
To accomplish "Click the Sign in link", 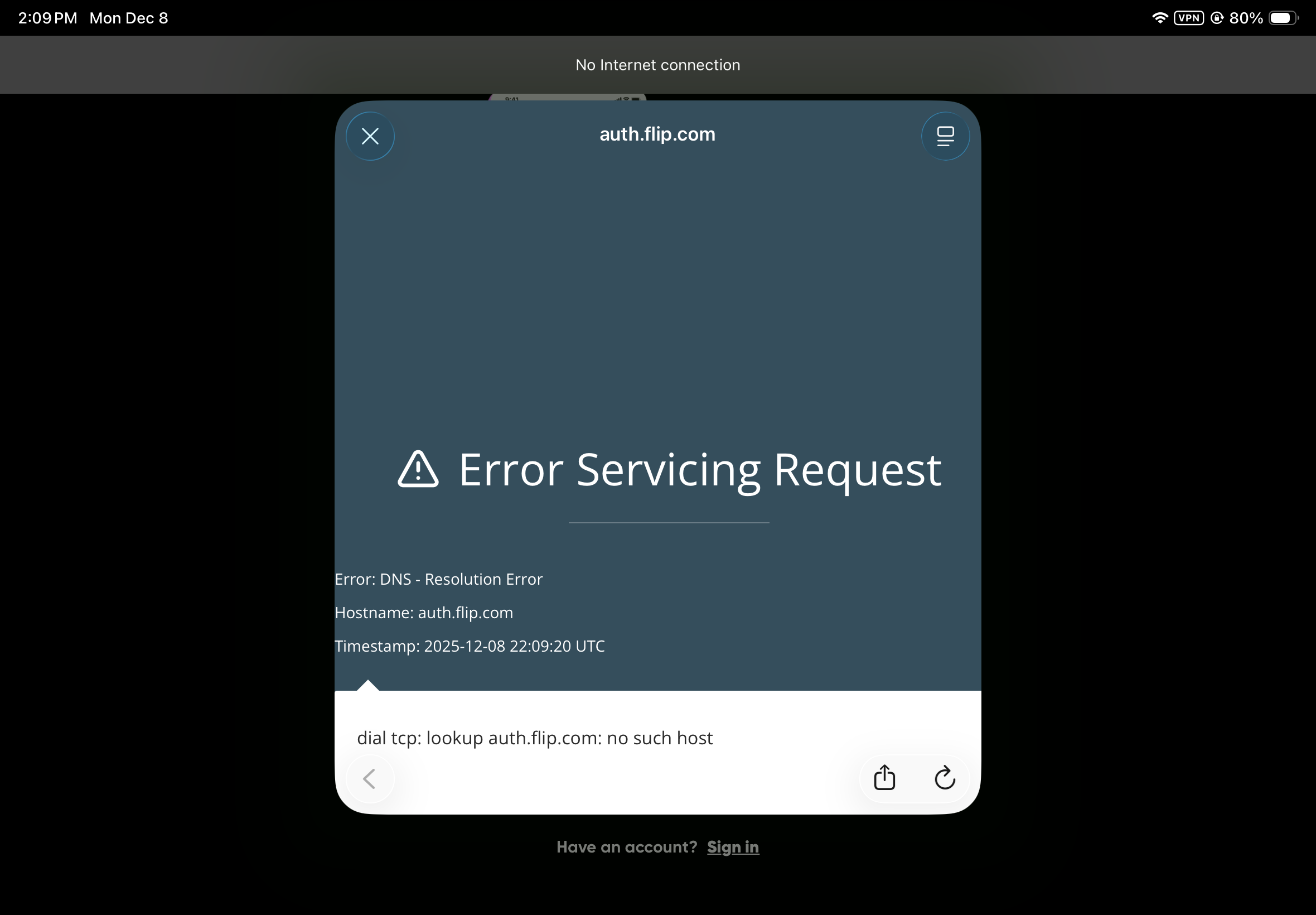I will click(732, 847).
